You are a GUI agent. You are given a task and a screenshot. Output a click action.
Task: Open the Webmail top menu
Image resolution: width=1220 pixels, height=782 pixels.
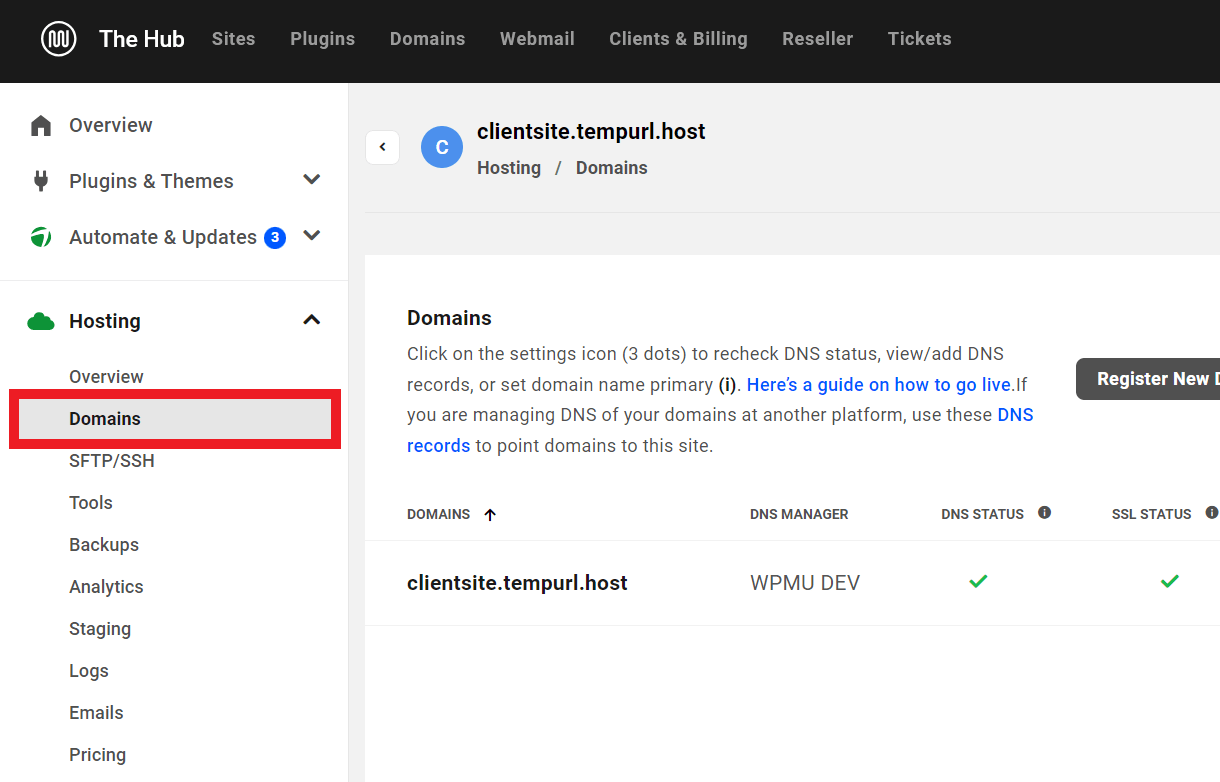pos(537,39)
